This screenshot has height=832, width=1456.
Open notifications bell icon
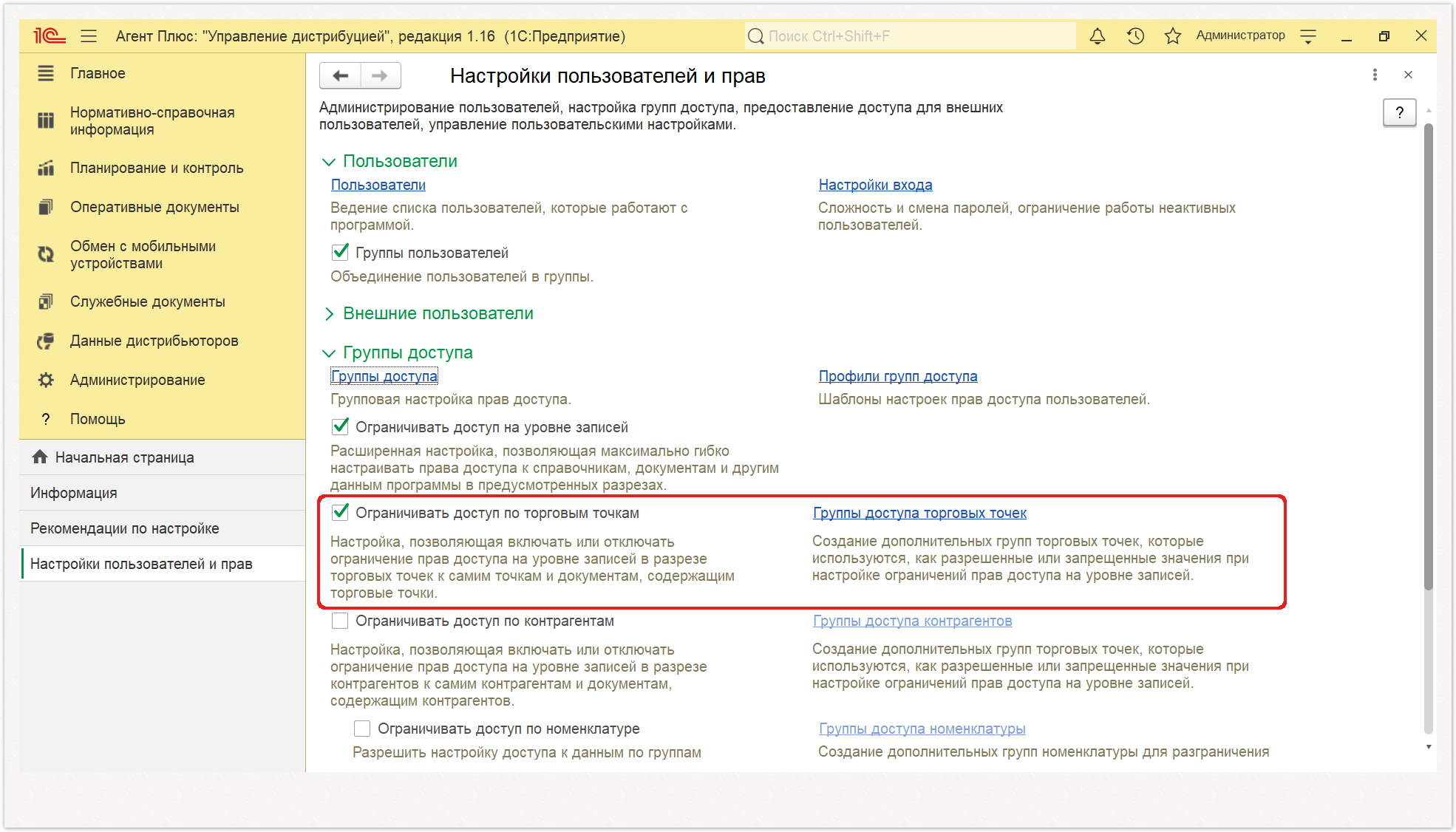[1098, 35]
